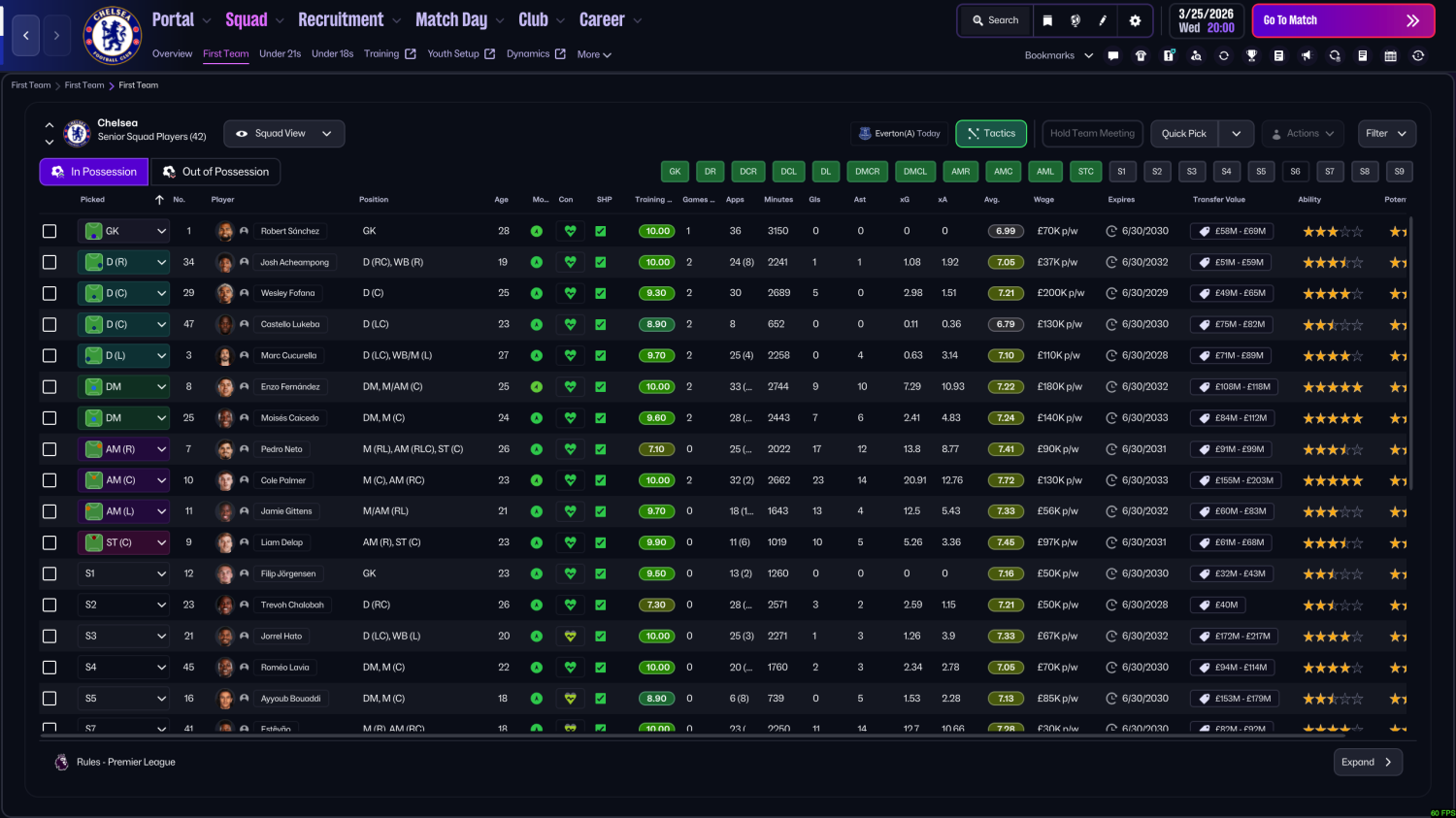This screenshot has width=1456, height=818.
Task: Open the trophy competitions bookmark icon
Action: (1251, 55)
